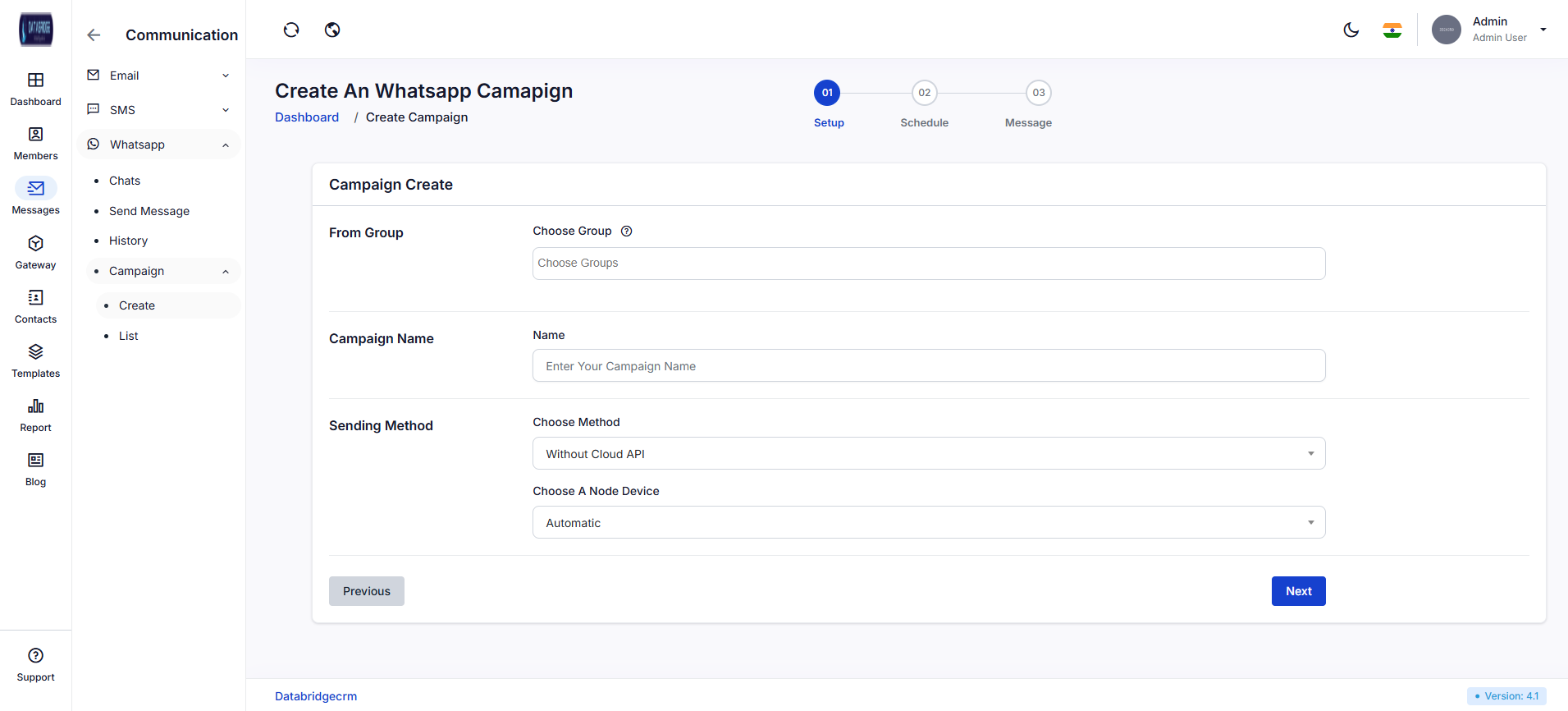This screenshot has height=711, width=1568.
Task: Click the Dashboard breadcrumb link
Action: [x=307, y=117]
